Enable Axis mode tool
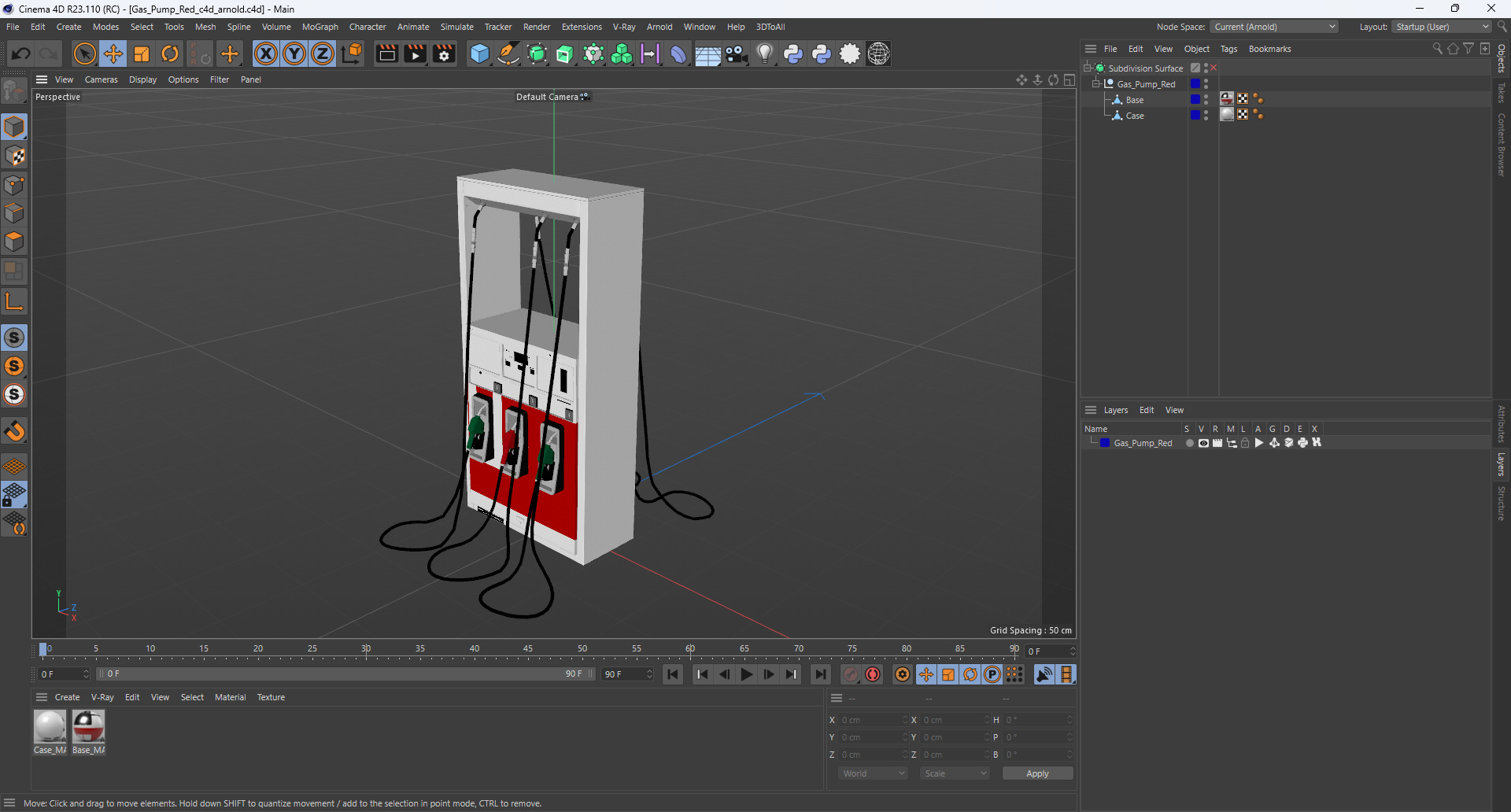The image size is (1511, 812). (14, 301)
